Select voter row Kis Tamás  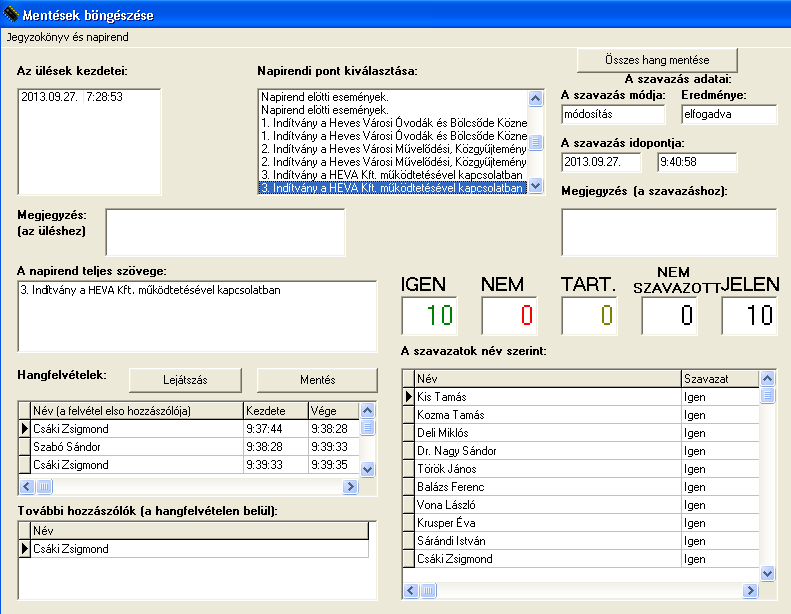click(x=581, y=397)
